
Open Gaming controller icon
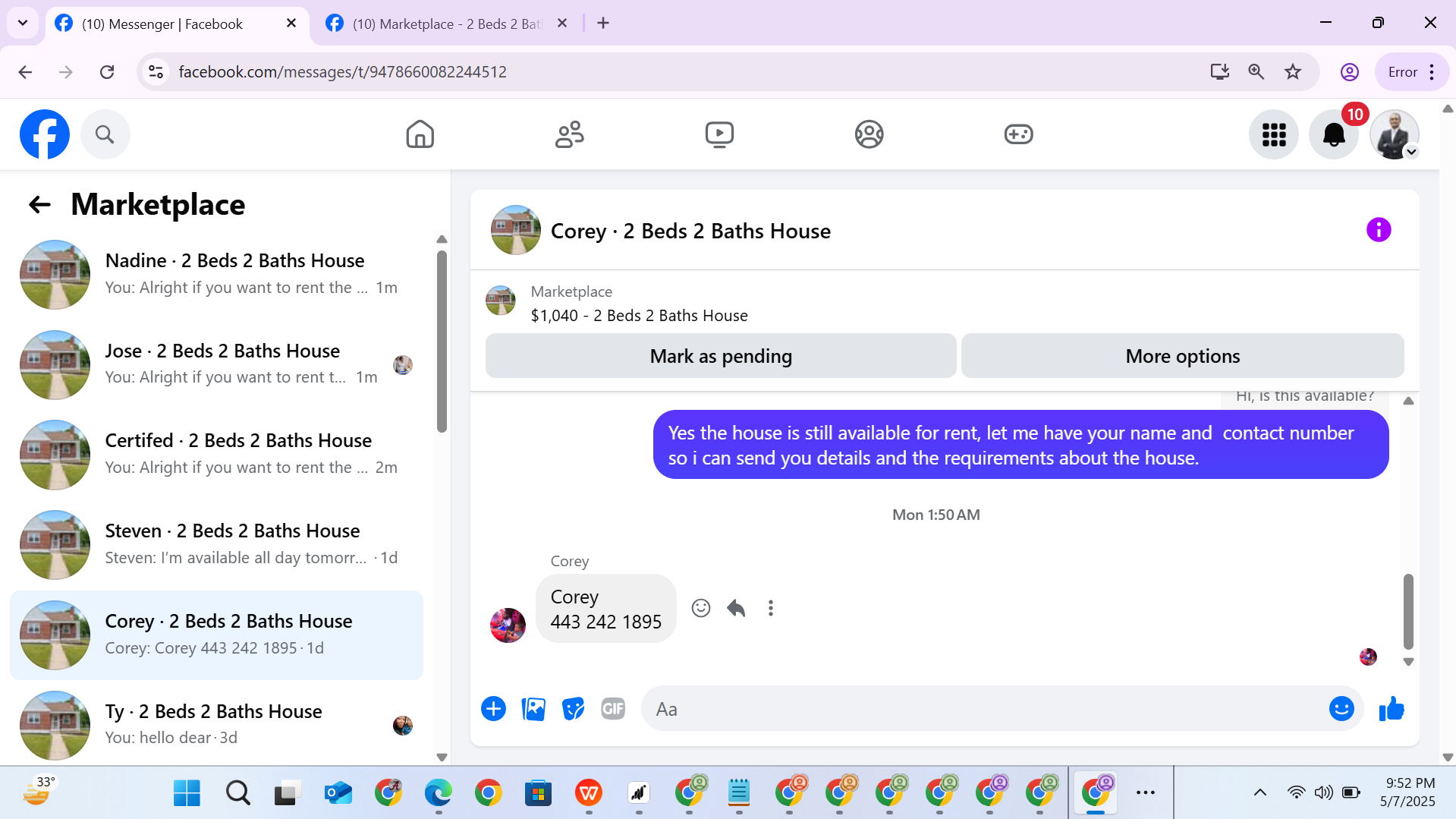[x=1018, y=134]
